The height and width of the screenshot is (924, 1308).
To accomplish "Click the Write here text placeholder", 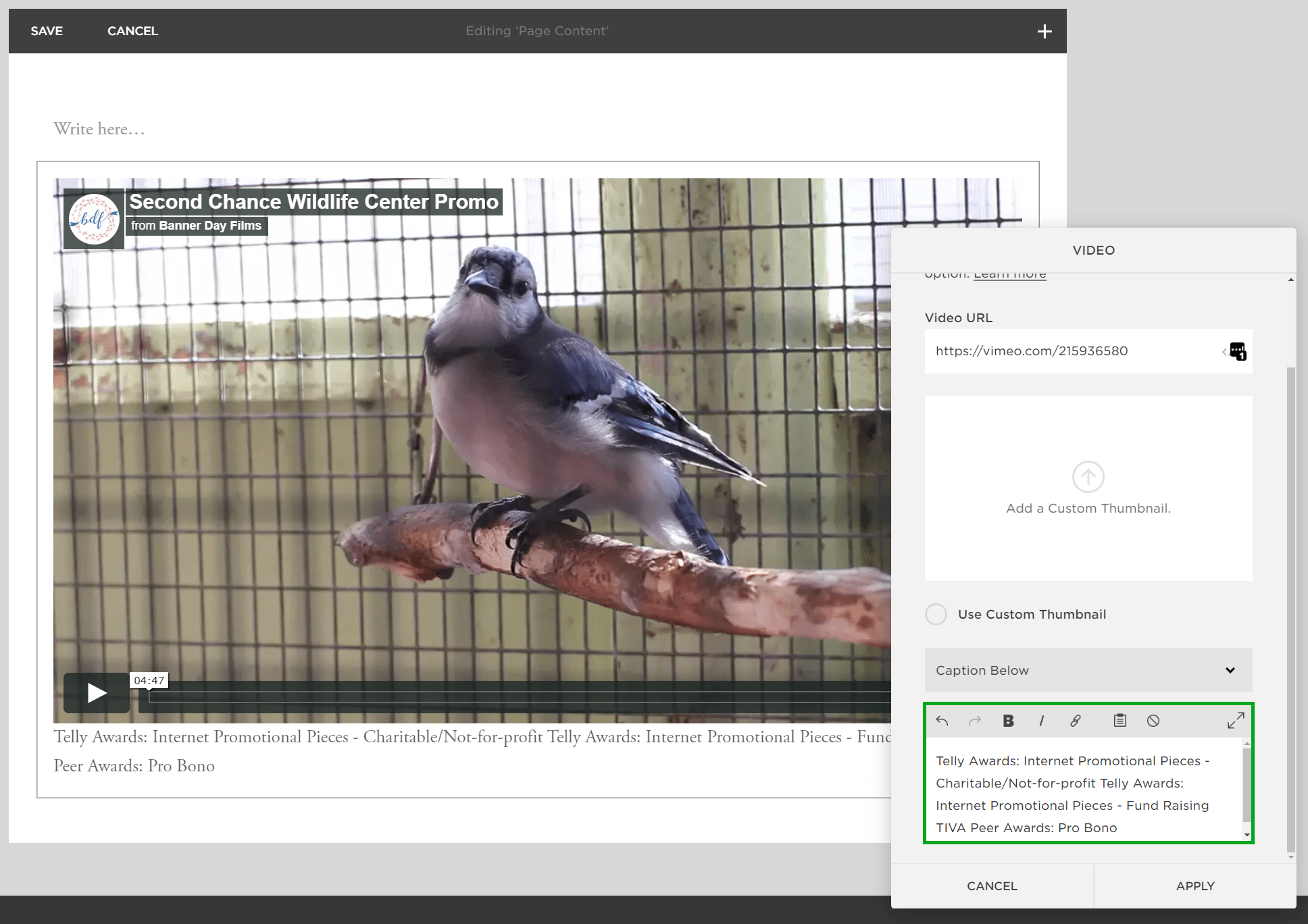I will [99, 129].
